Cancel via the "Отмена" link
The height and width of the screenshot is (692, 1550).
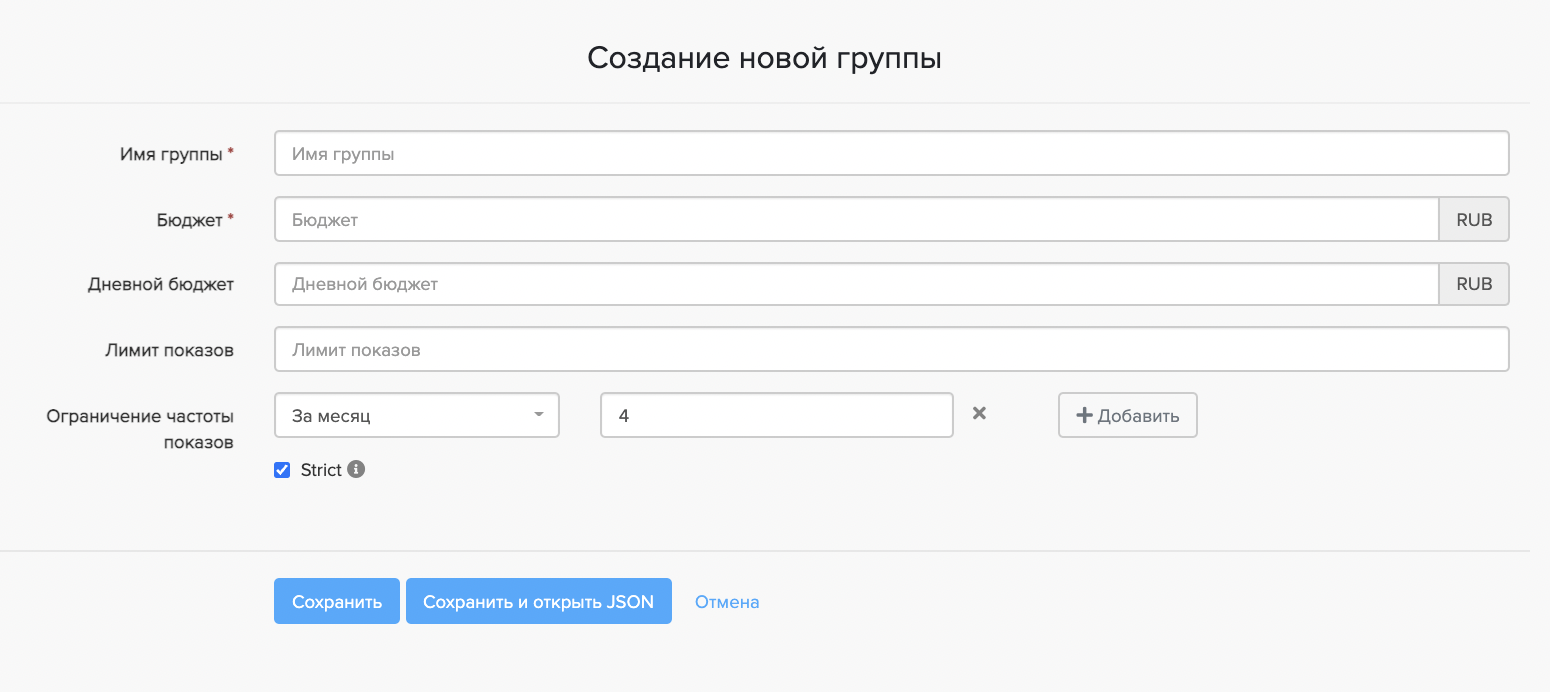pos(727,602)
